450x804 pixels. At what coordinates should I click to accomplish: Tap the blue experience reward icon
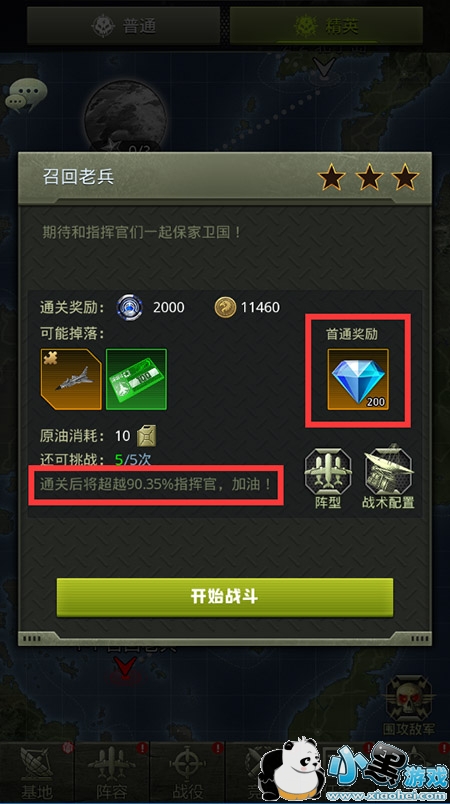tap(130, 308)
